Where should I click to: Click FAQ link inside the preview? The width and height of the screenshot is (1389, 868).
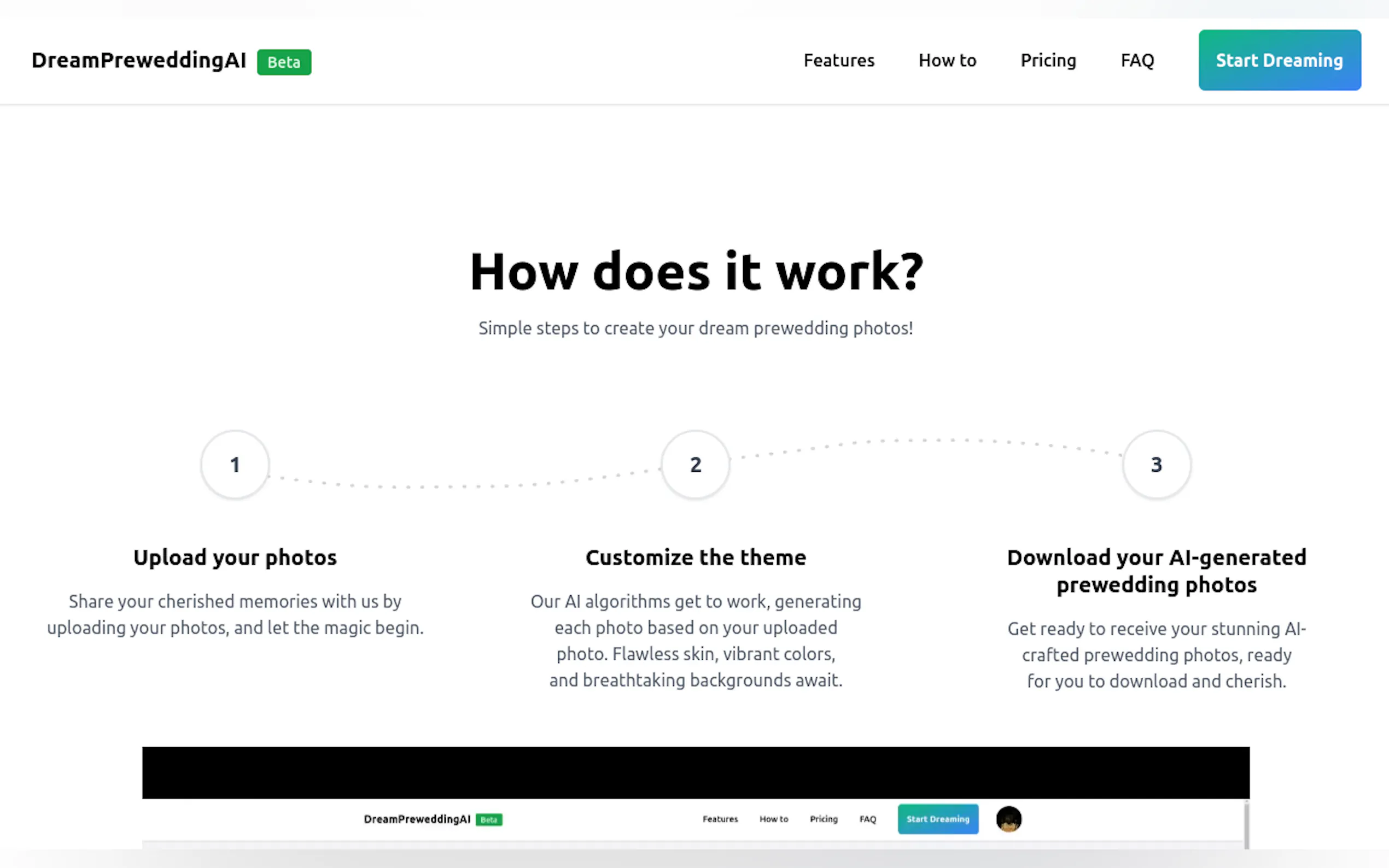(x=868, y=819)
